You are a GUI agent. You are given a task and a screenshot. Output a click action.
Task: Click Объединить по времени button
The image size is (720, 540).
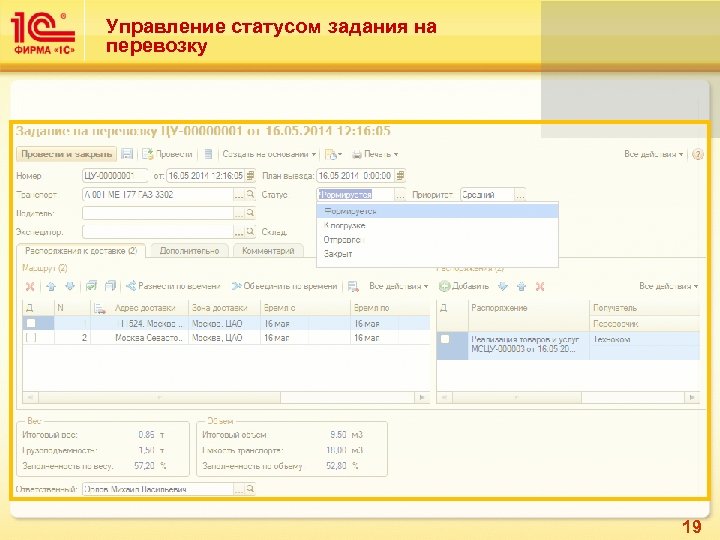284,286
